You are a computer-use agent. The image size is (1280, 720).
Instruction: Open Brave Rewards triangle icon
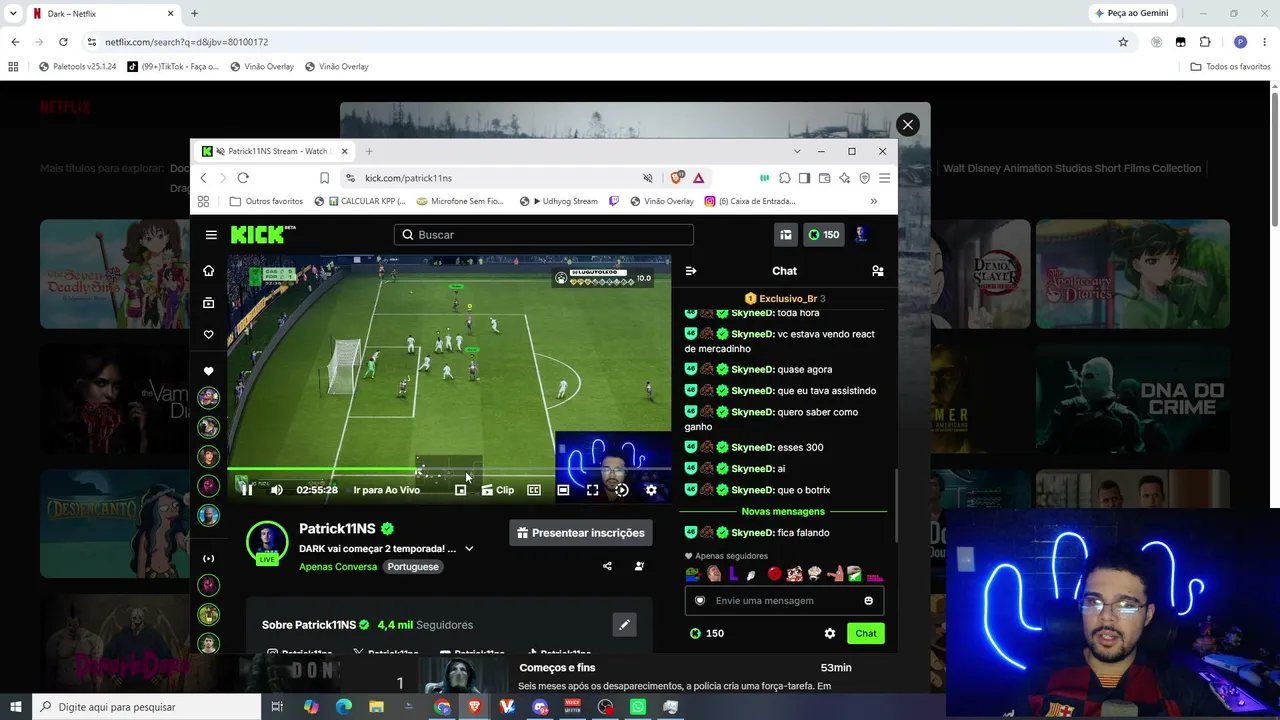tap(698, 178)
